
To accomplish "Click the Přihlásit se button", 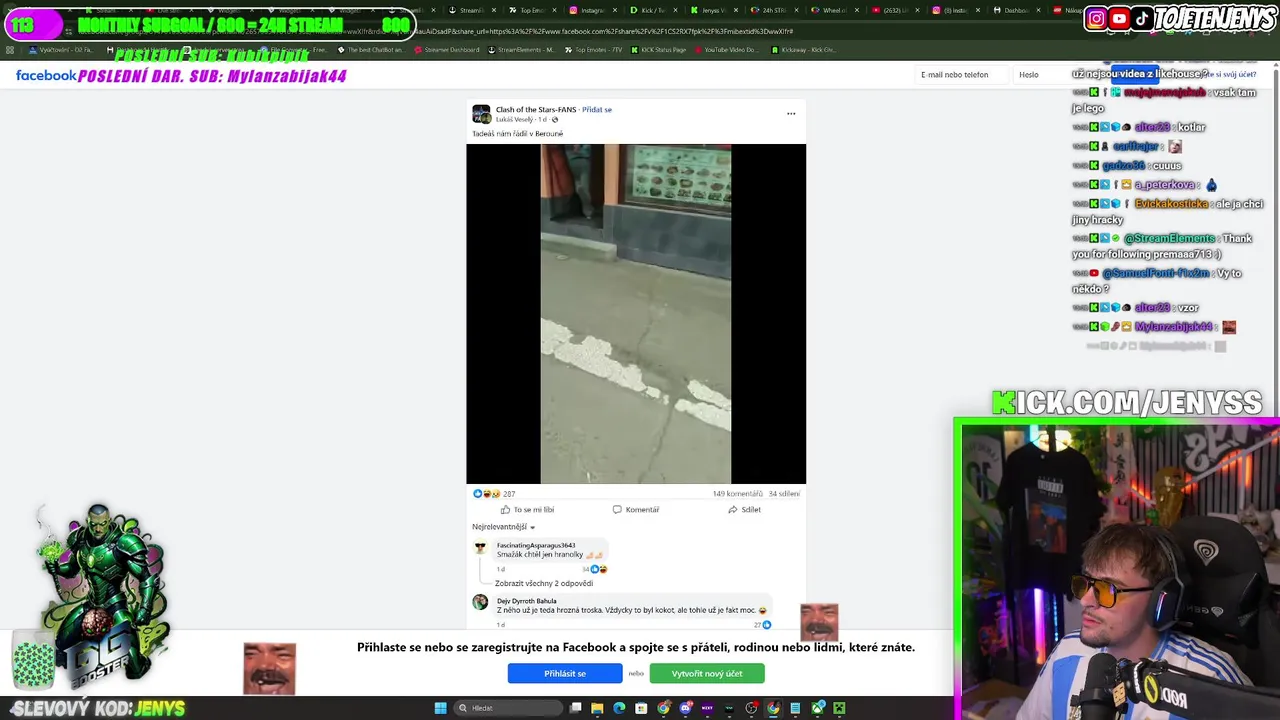I will pos(565,673).
